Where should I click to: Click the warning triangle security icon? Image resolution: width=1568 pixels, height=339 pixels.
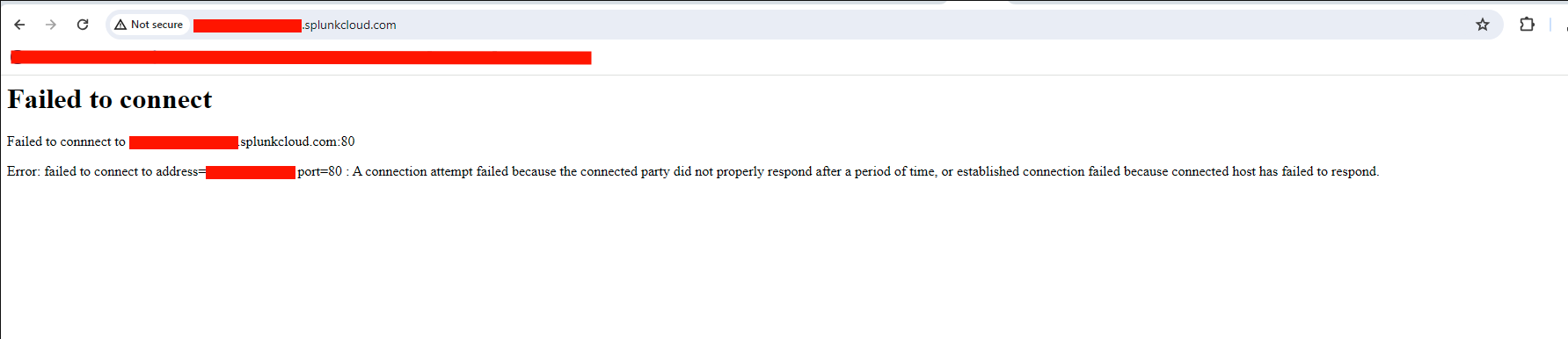click(120, 25)
